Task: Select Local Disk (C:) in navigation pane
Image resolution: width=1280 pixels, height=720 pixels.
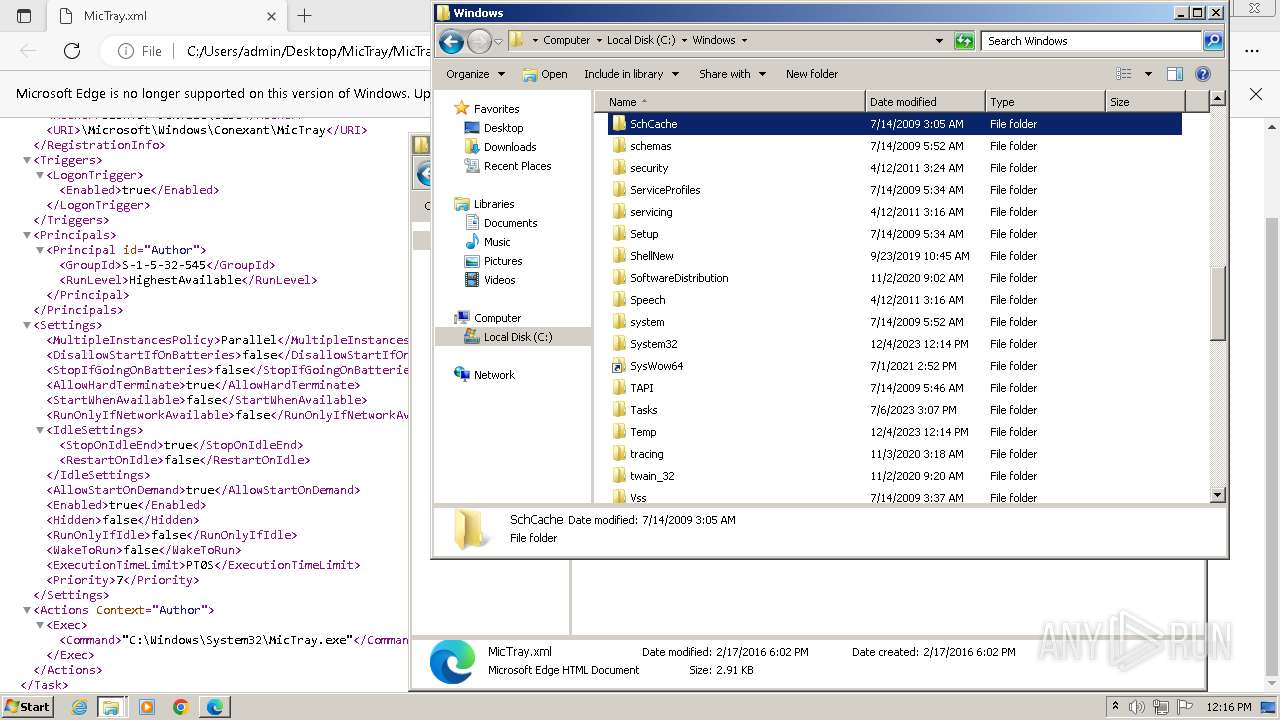Action: pos(517,337)
